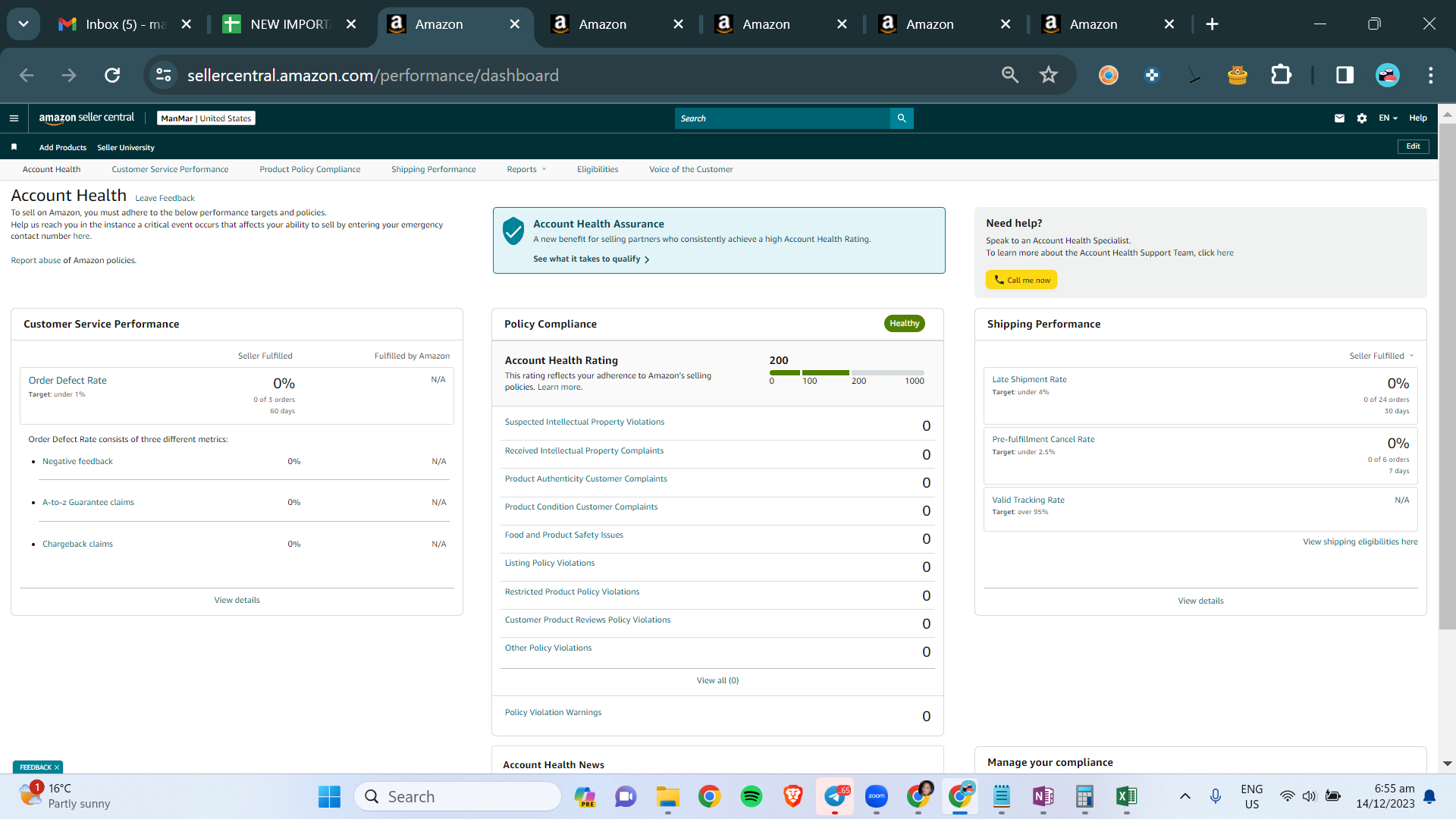1456x819 pixels.
Task: Open the Negative feedback link
Action: click(x=77, y=461)
